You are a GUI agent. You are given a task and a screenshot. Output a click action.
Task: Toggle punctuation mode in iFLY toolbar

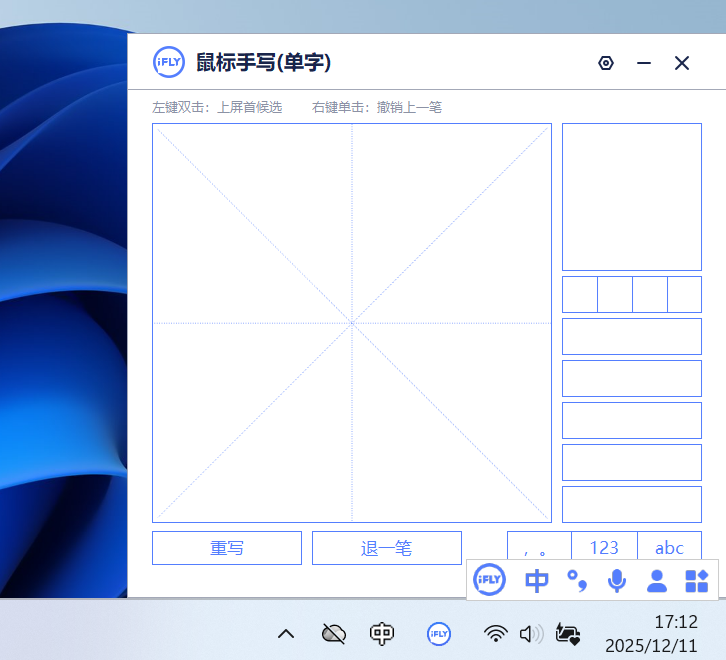[x=577, y=580]
